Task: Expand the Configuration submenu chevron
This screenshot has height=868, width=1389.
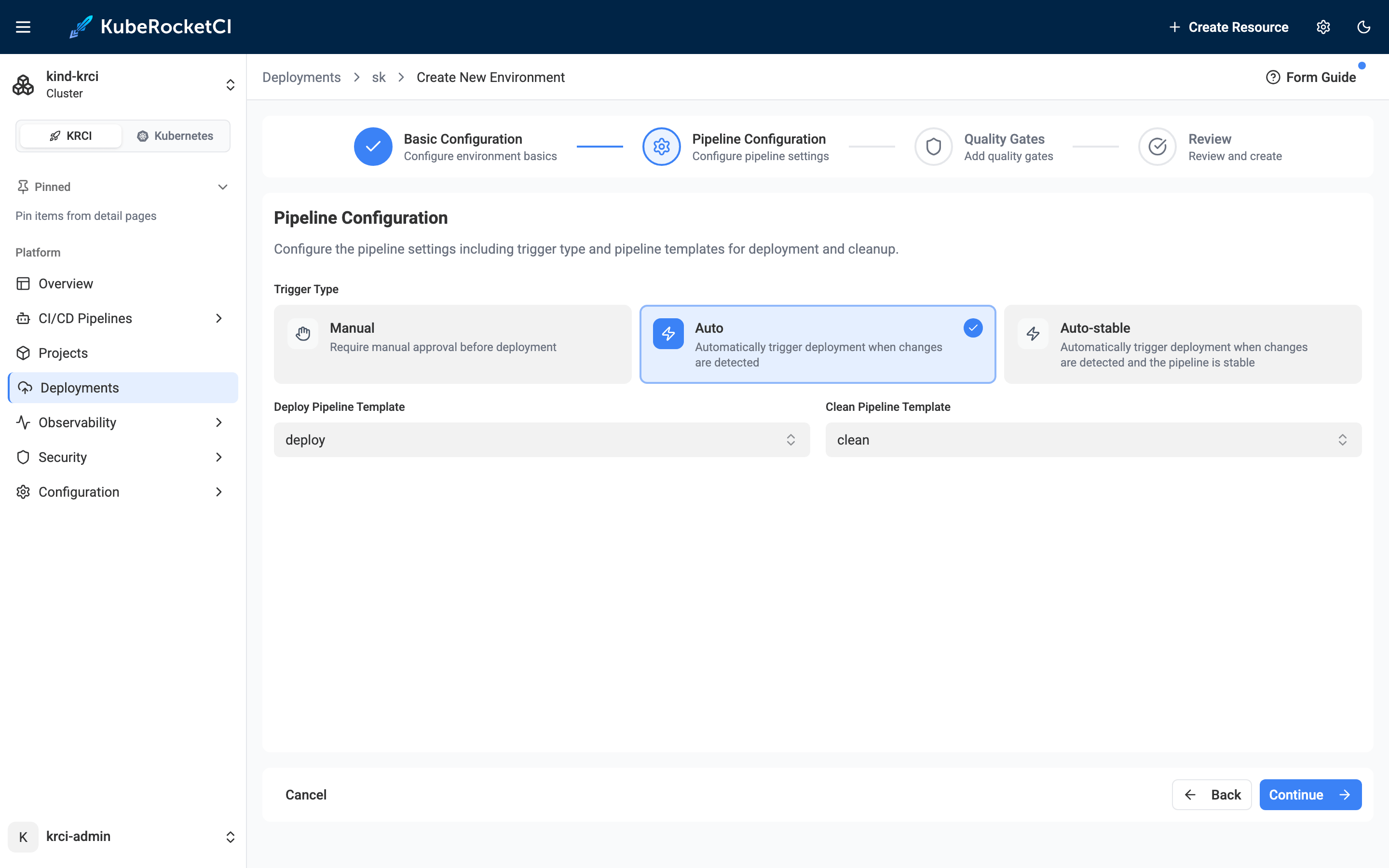Action: click(x=218, y=492)
